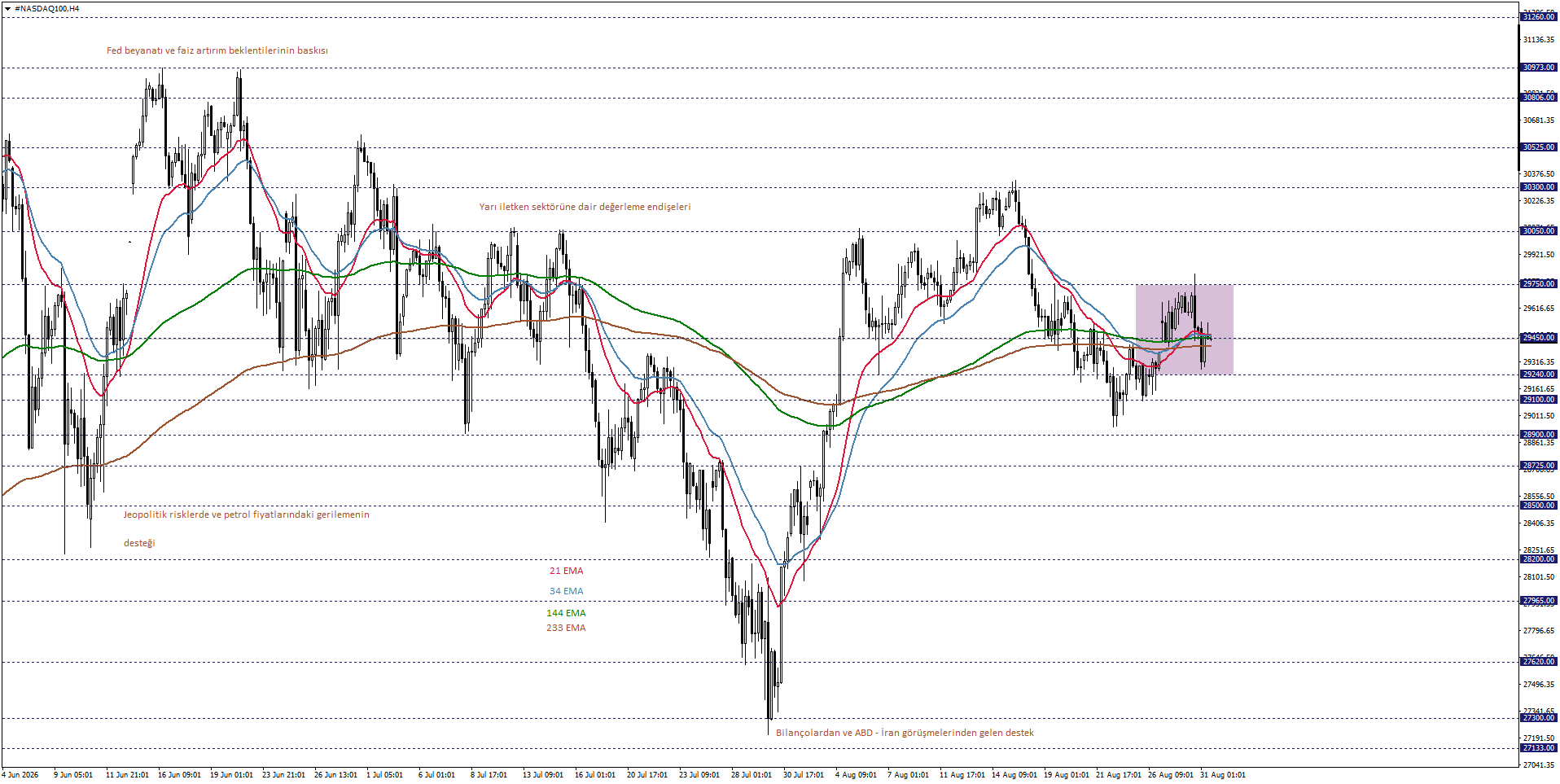Viewport: 1560px width, 784px height.
Task: Click the 28406.35 price axis value
Action: coord(1538,523)
